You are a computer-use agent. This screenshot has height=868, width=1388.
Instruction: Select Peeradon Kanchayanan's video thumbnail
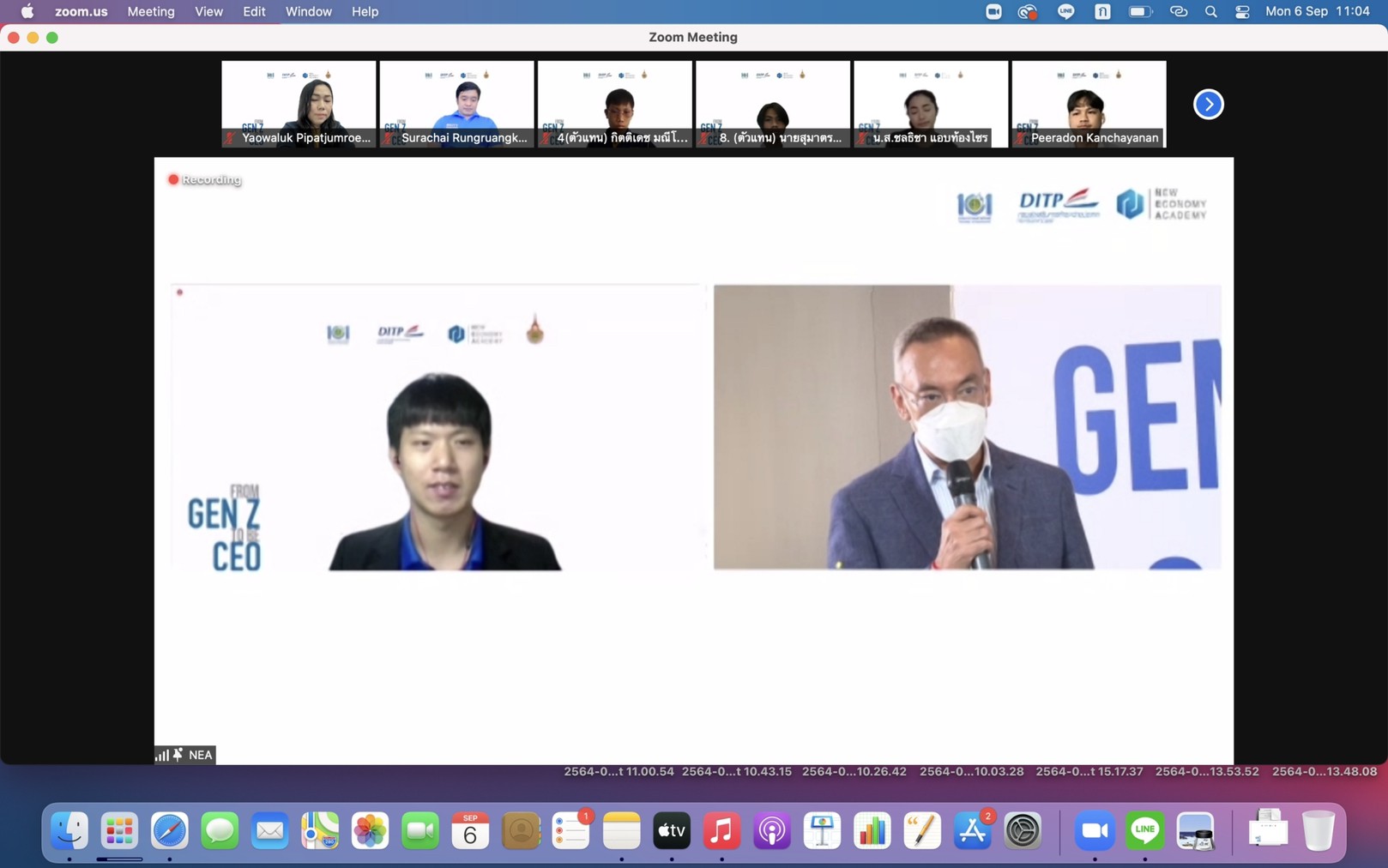1089,104
